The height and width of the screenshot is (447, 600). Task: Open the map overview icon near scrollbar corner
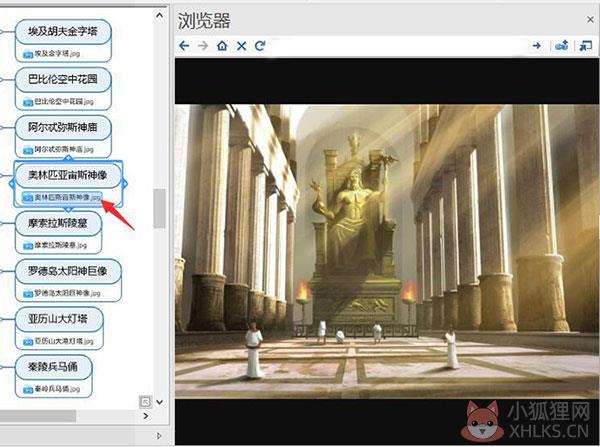coord(145,402)
